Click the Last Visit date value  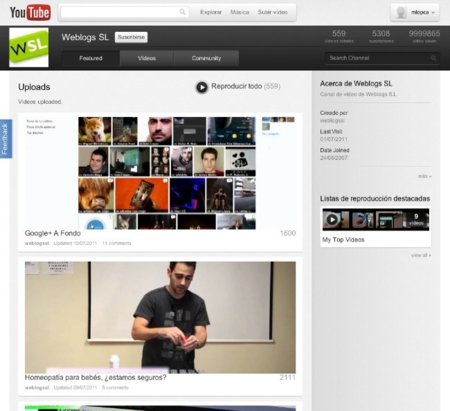click(334, 139)
